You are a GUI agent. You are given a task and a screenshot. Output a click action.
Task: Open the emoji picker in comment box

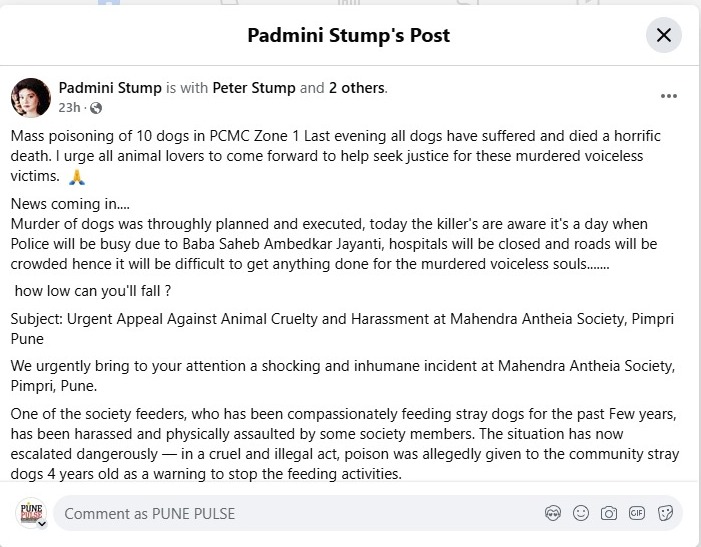point(581,514)
